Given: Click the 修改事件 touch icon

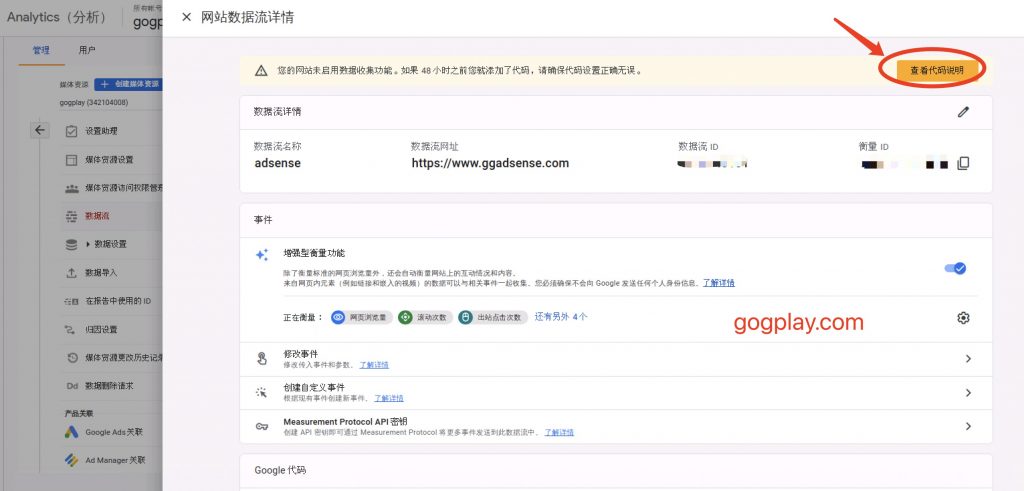Looking at the screenshot, I should point(261,358).
